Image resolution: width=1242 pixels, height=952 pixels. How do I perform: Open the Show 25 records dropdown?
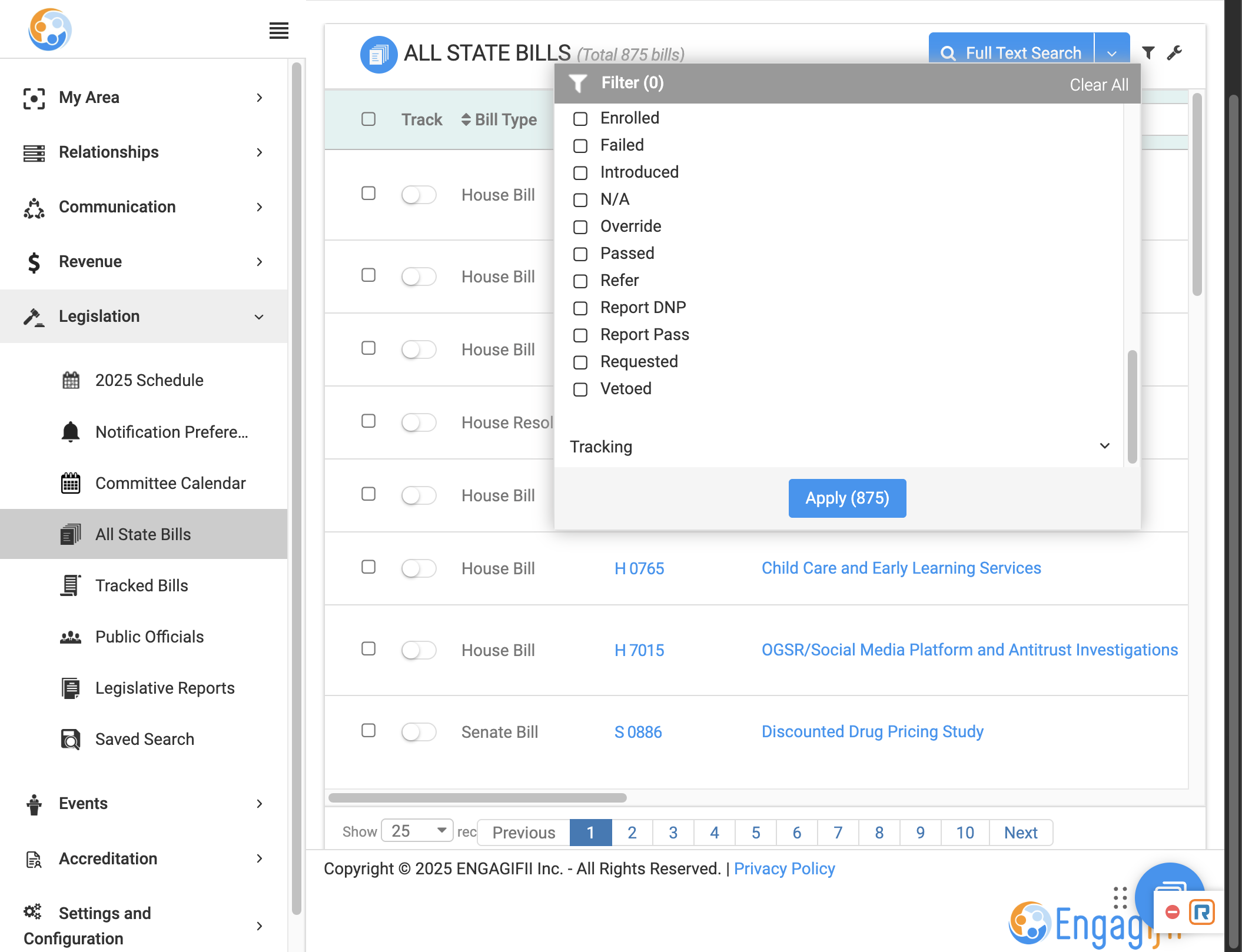[417, 831]
